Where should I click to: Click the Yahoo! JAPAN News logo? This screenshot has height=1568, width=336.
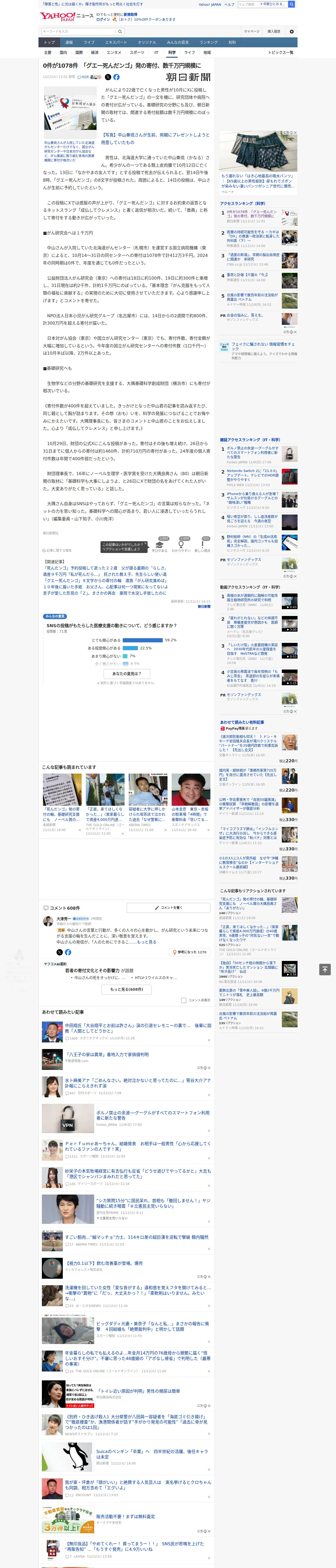[x=66, y=16]
